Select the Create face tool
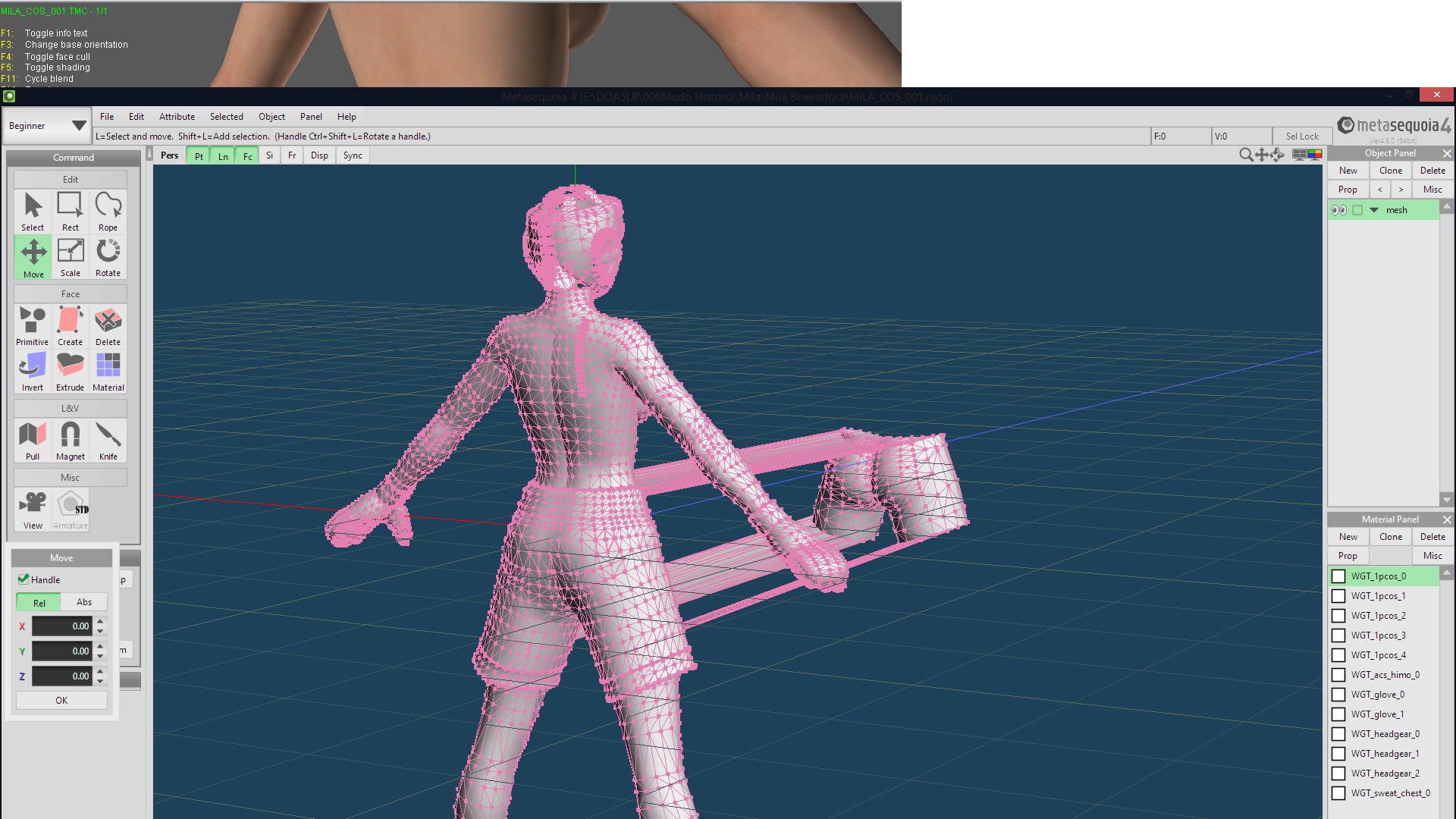Screen dimensions: 1456x819 point(70,326)
